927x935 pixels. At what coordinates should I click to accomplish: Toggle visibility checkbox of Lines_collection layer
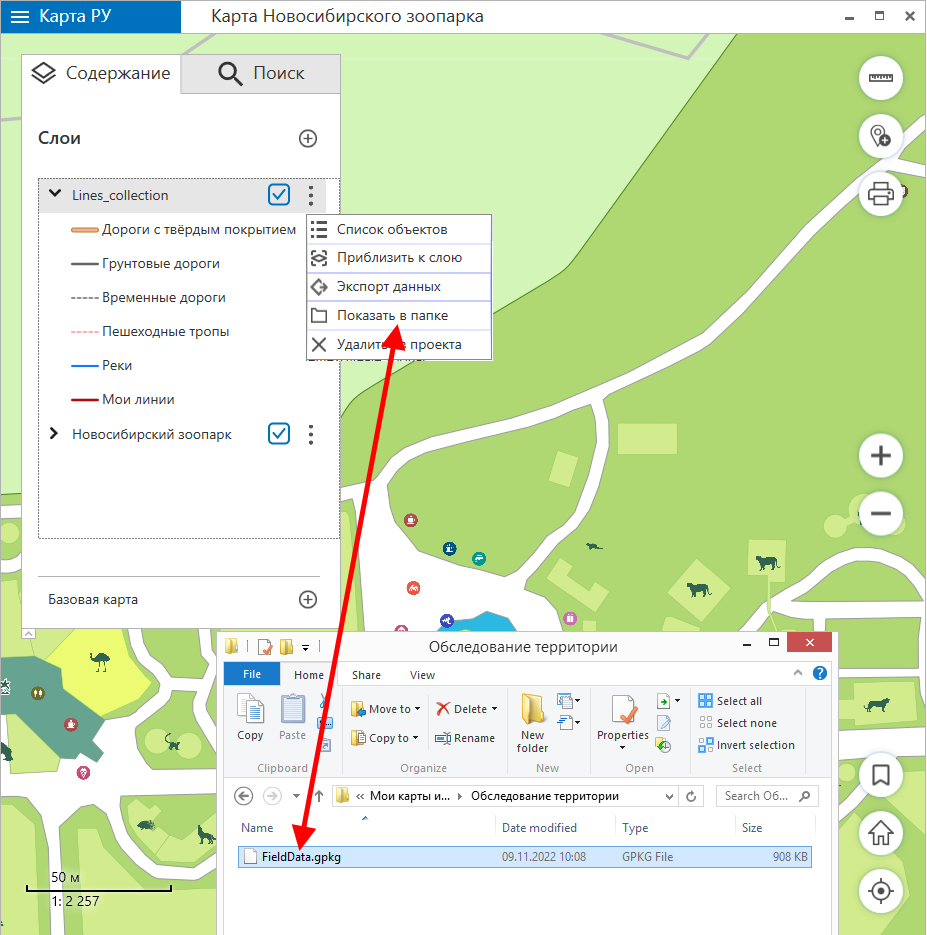tap(279, 195)
